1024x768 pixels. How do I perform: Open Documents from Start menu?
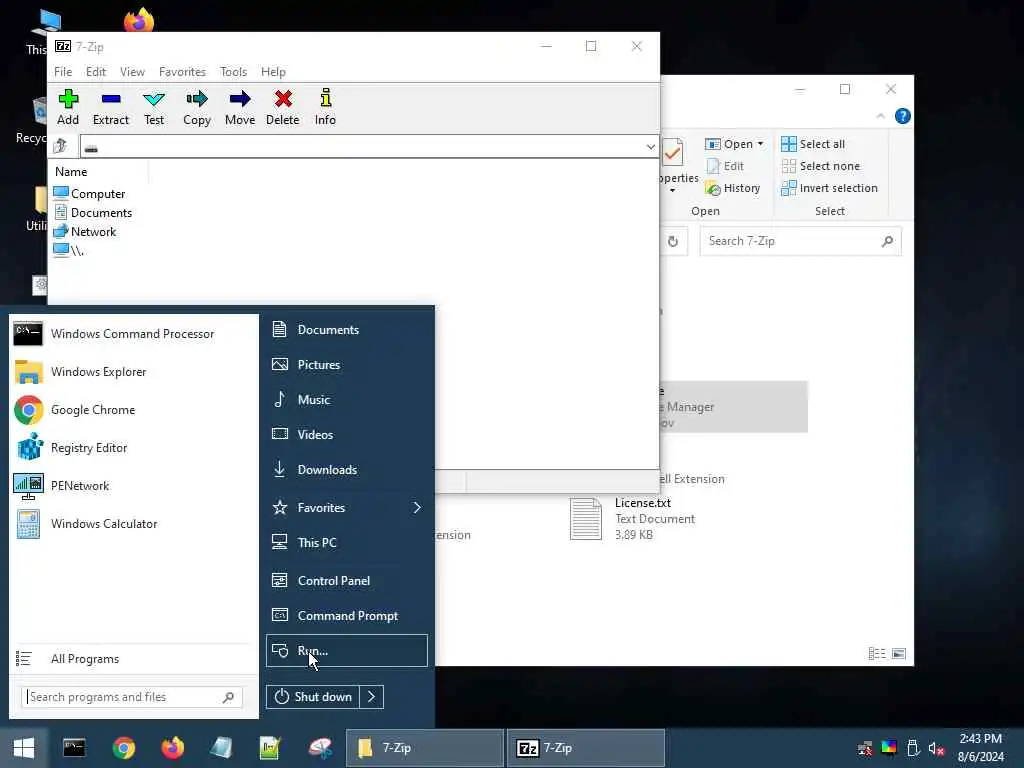pyautogui.click(x=346, y=330)
